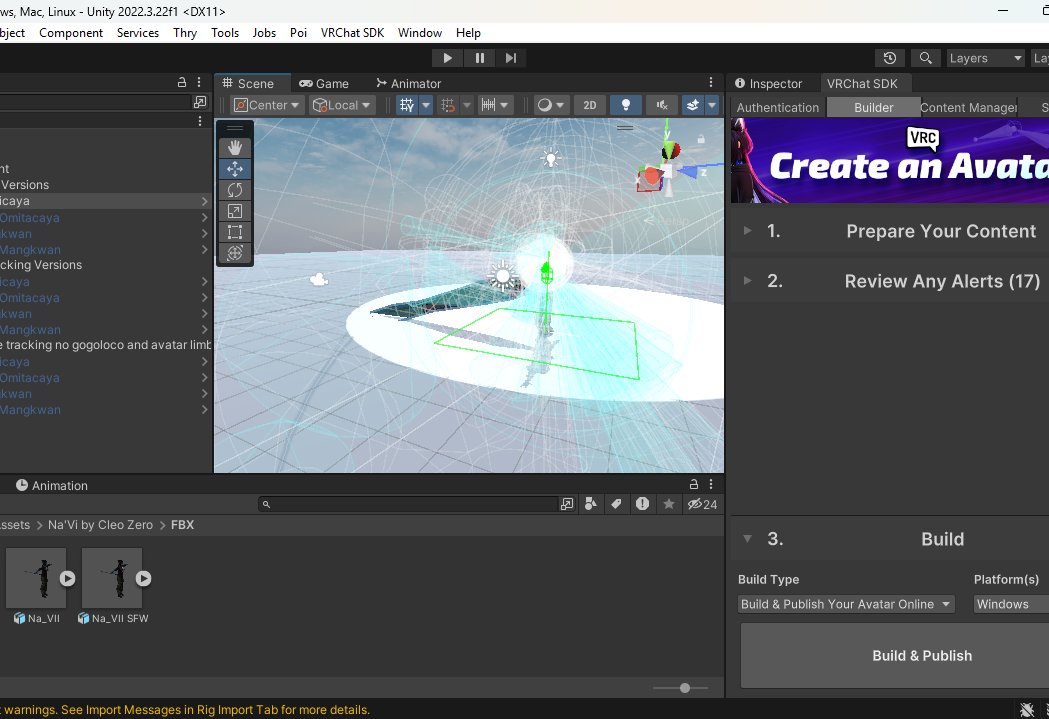This screenshot has height=719, width=1049.
Task: Open the Hierarchy panel three-dot menu
Action: pos(199,82)
